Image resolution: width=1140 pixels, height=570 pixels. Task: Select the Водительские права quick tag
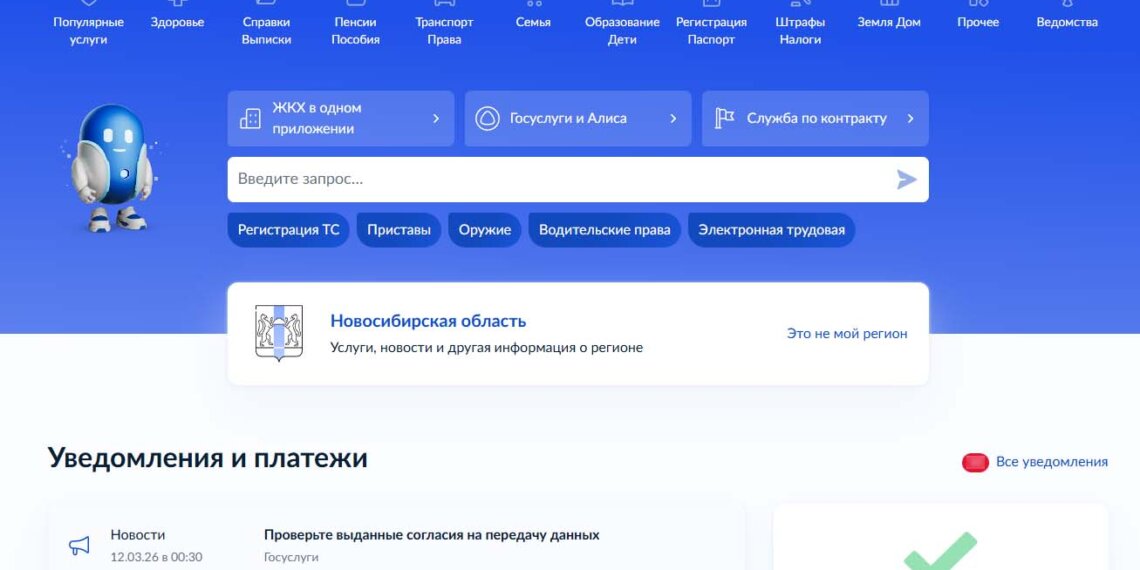[x=605, y=230]
